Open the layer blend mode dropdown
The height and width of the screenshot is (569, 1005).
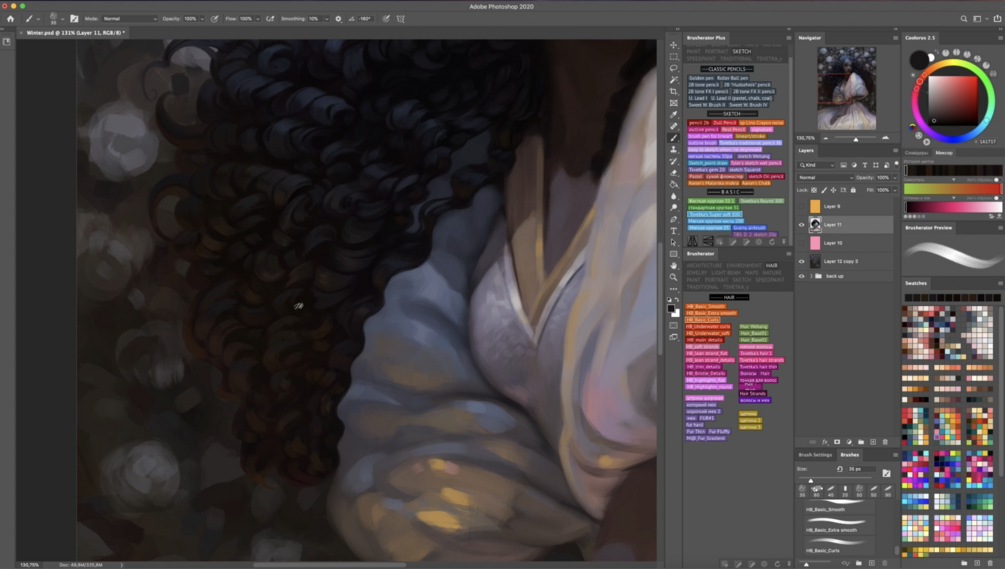click(826, 177)
